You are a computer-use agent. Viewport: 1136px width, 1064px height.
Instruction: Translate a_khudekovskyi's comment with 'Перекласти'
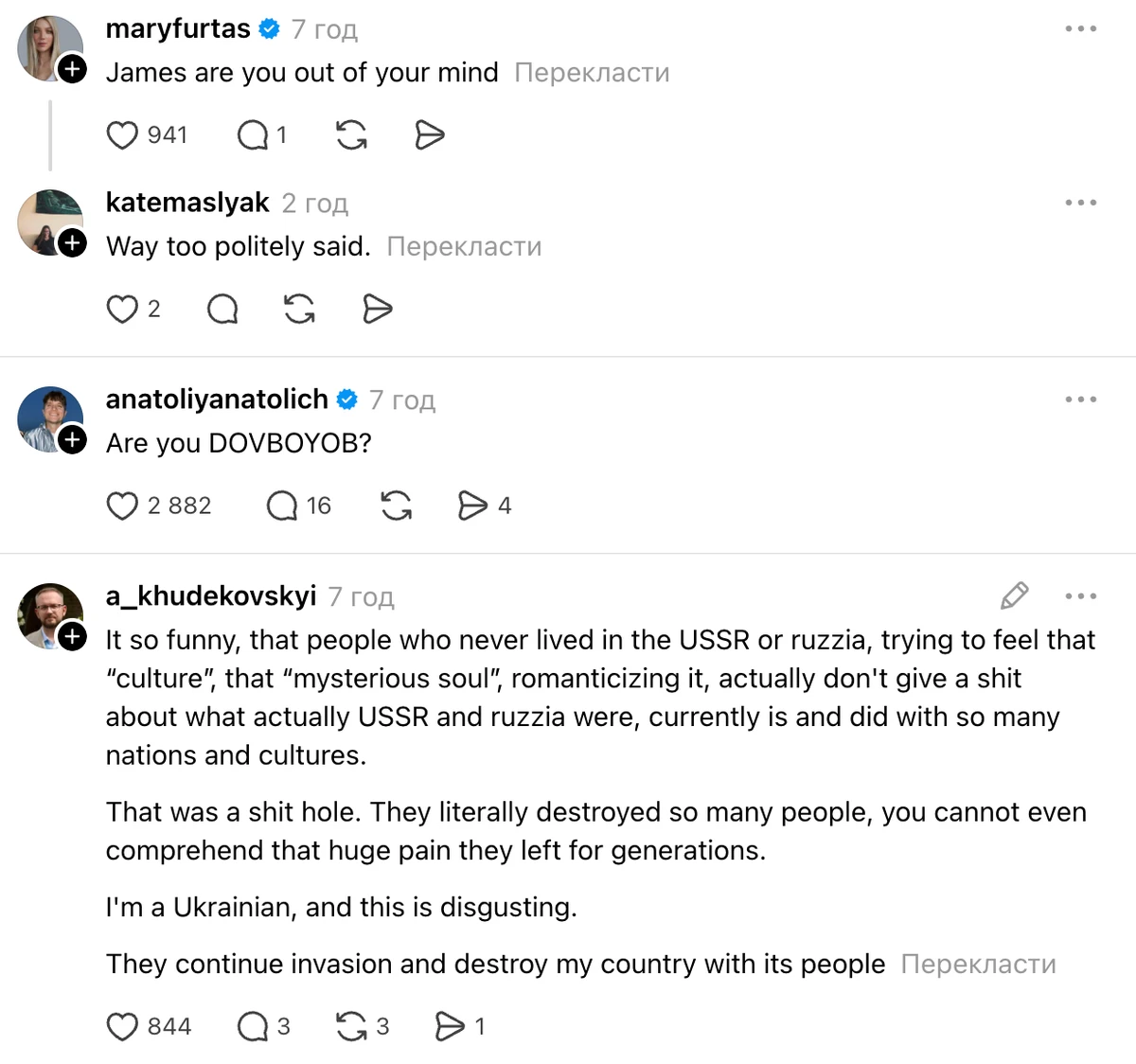tap(979, 964)
